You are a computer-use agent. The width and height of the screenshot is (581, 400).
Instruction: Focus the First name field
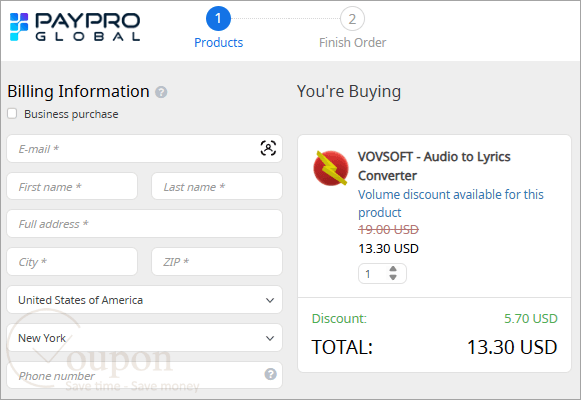click(72, 186)
